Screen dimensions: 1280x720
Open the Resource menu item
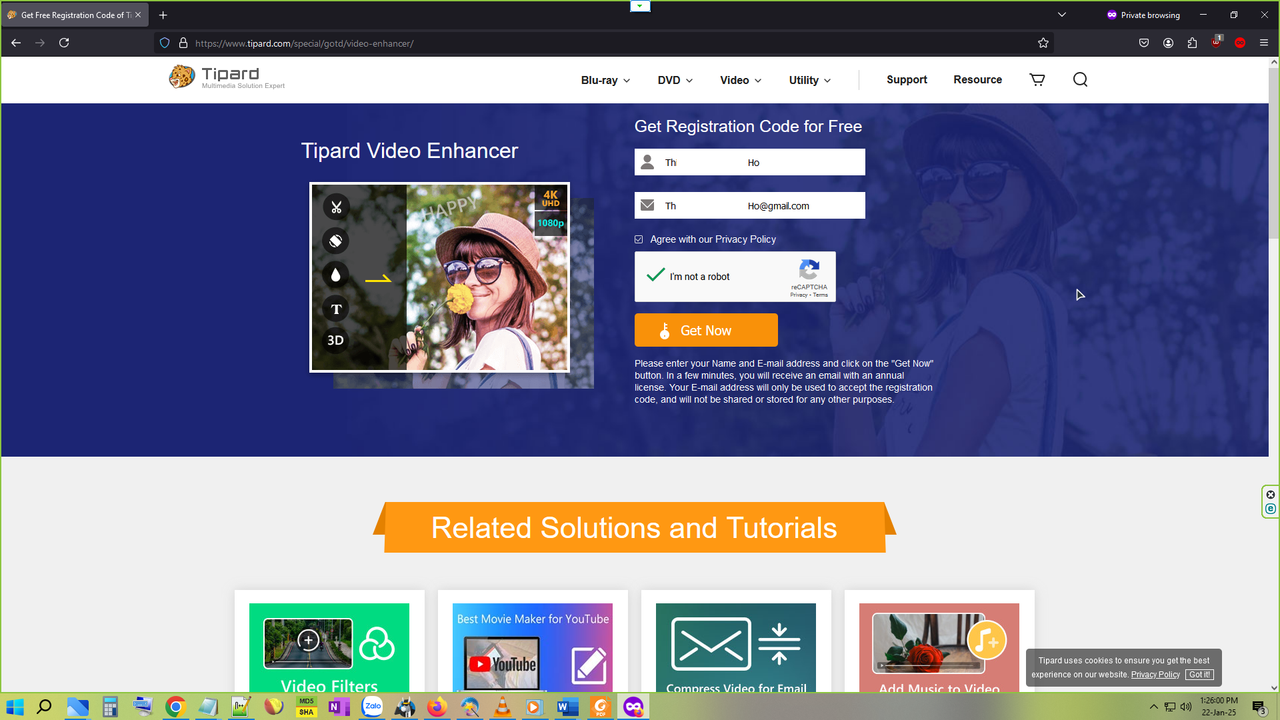[x=978, y=80]
